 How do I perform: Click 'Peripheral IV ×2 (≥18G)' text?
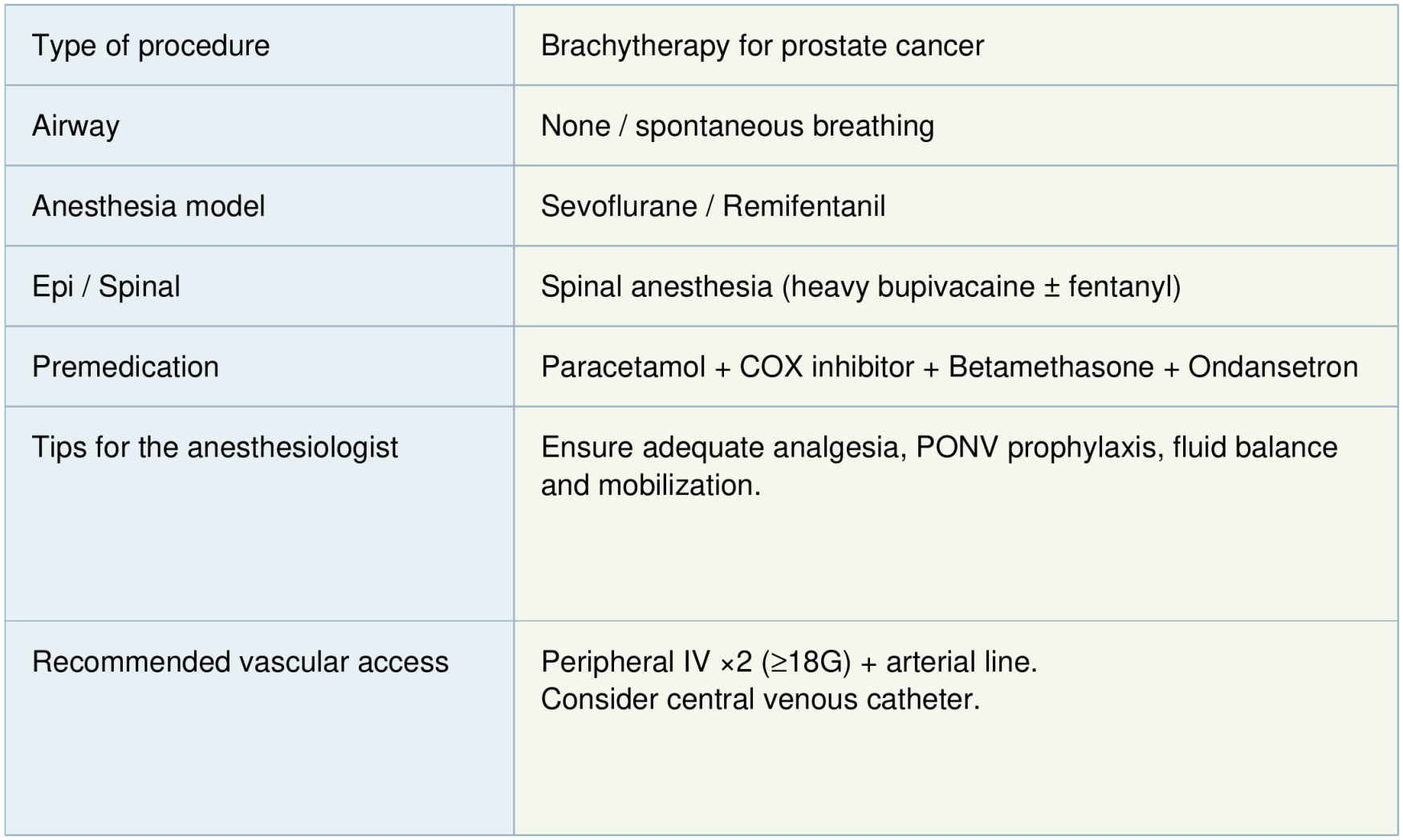tap(695, 662)
